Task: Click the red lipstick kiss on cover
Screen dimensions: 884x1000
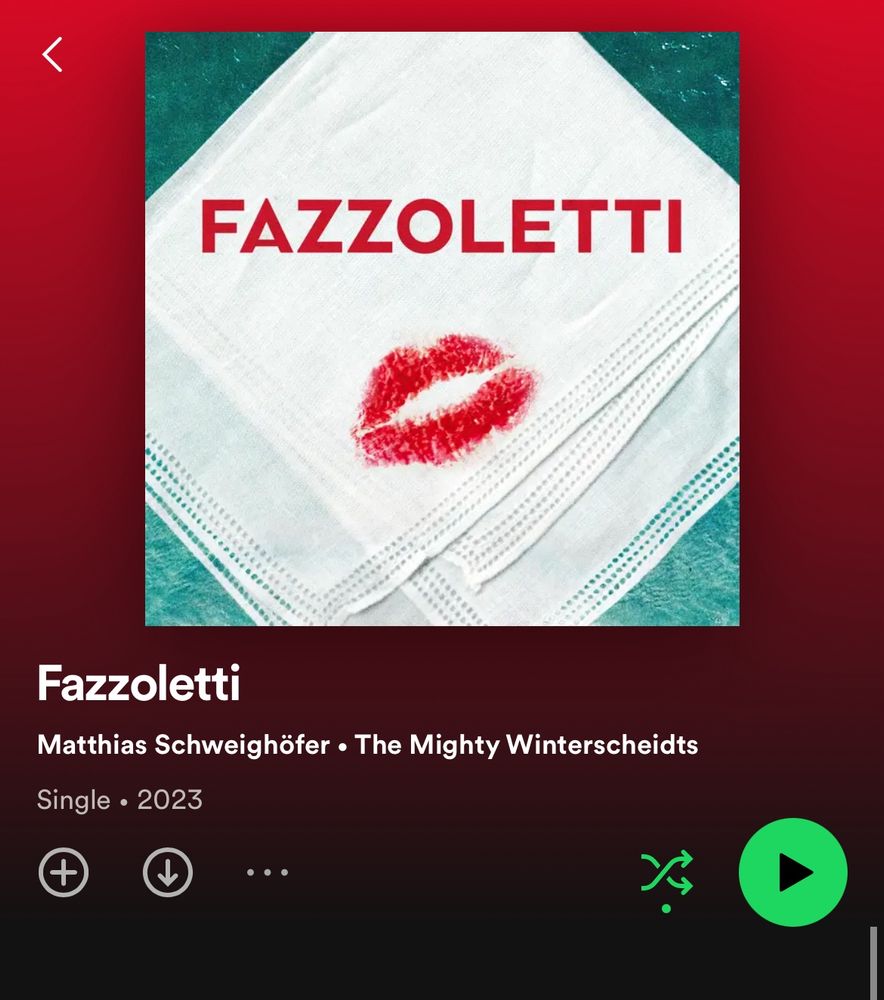Action: coord(445,398)
